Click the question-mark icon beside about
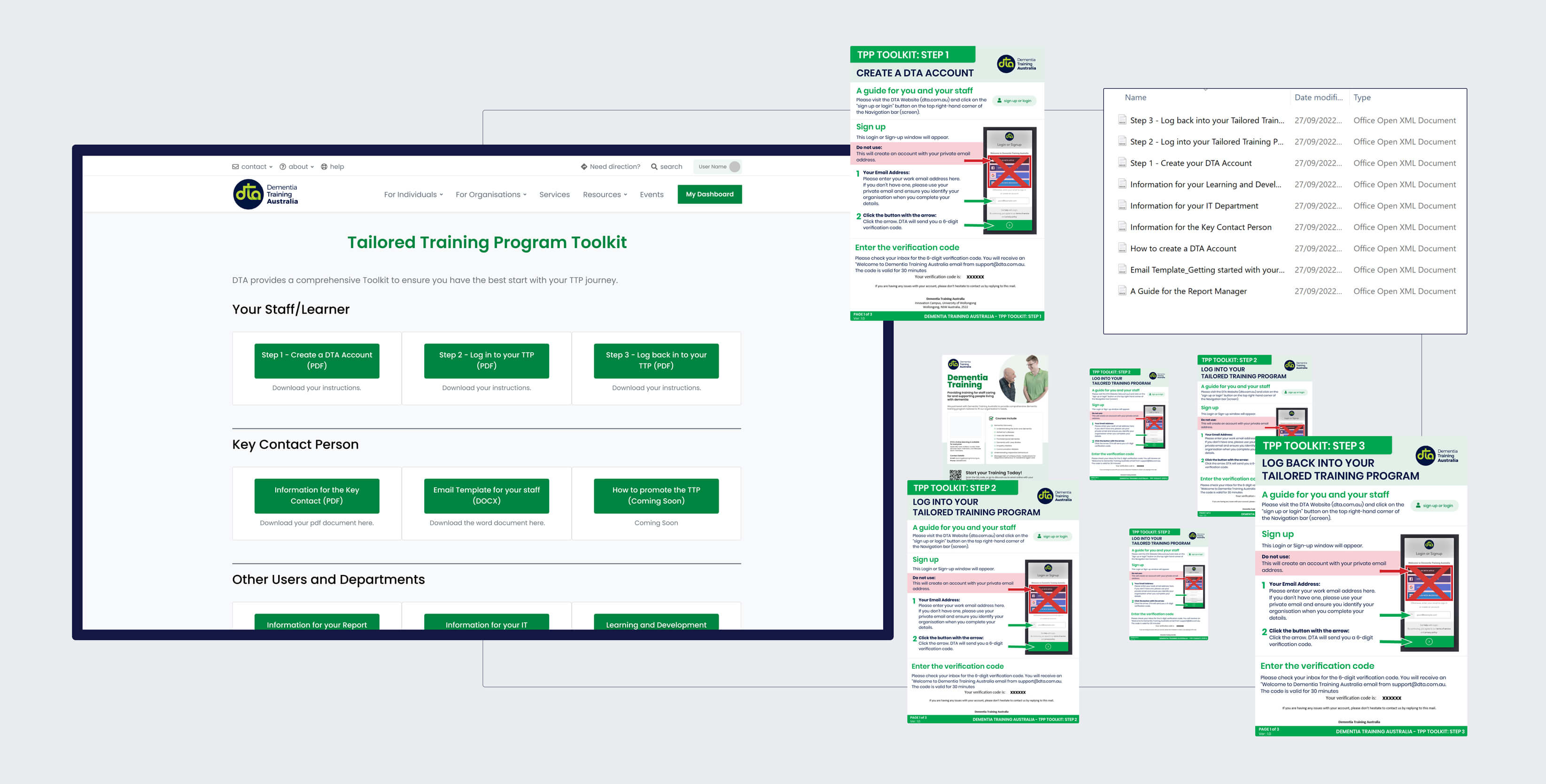The image size is (1546, 784). click(283, 167)
